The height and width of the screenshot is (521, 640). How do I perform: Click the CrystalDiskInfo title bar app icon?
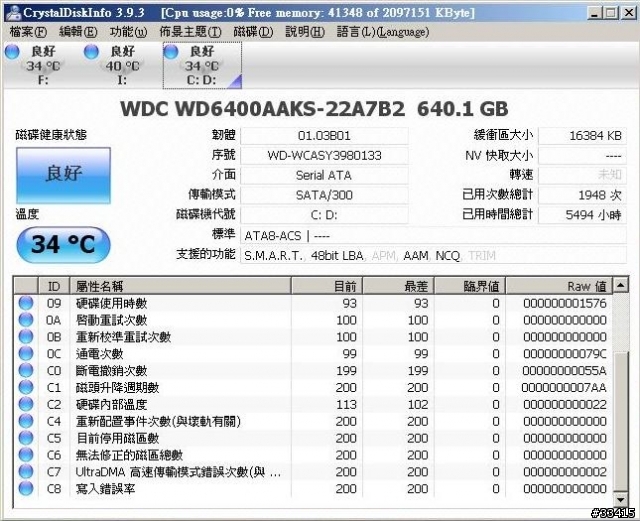coord(13,13)
